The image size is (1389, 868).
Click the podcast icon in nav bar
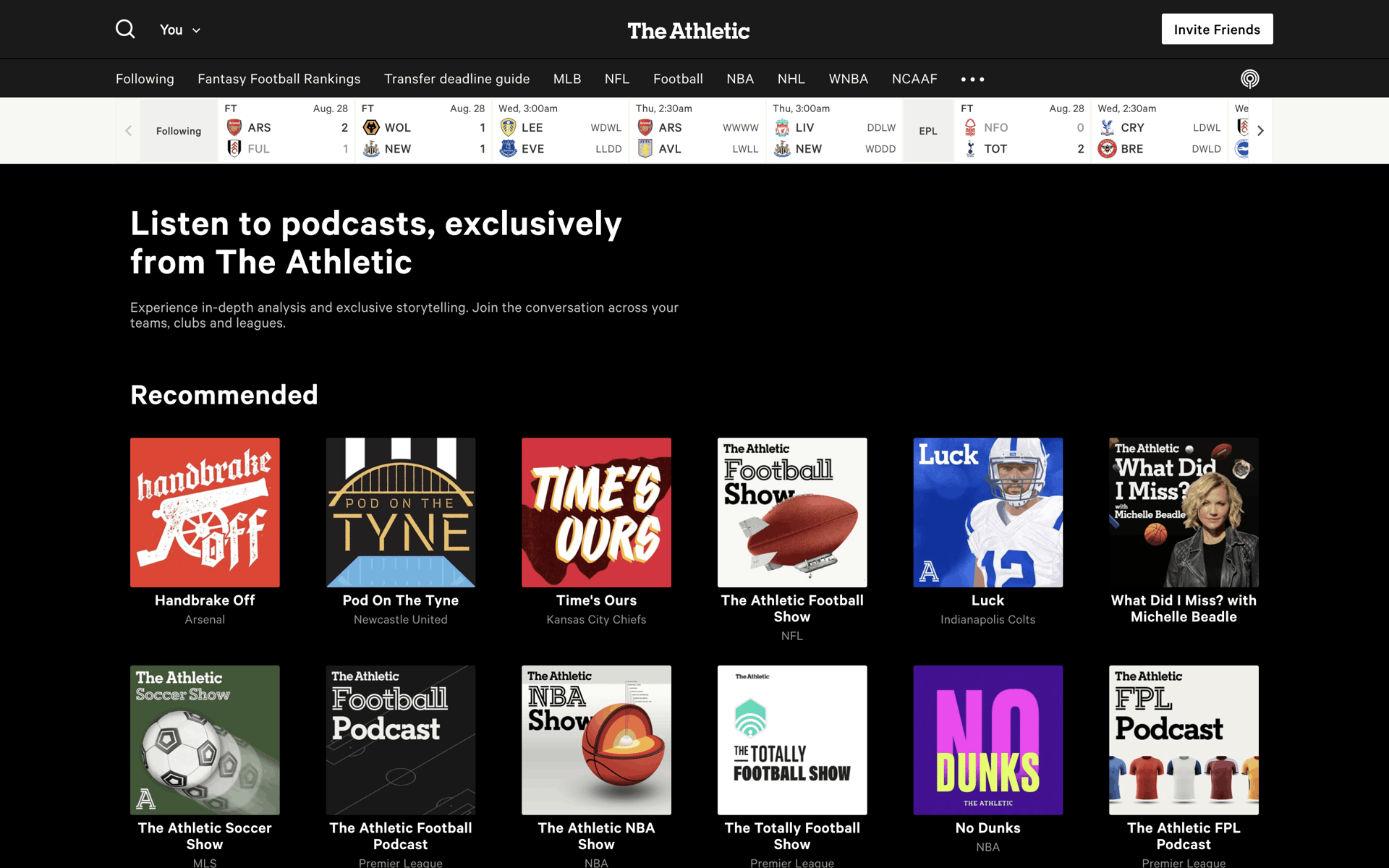point(1249,78)
